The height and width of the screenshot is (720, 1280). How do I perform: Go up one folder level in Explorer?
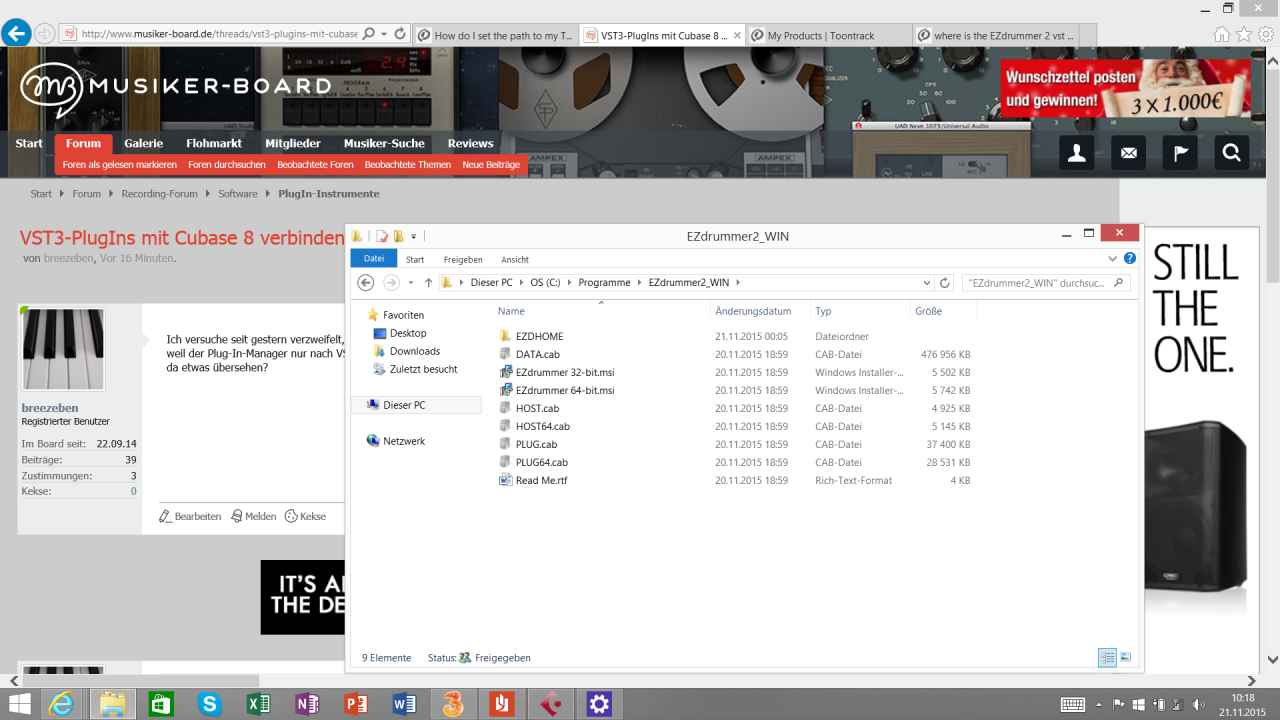(x=428, y=283)
